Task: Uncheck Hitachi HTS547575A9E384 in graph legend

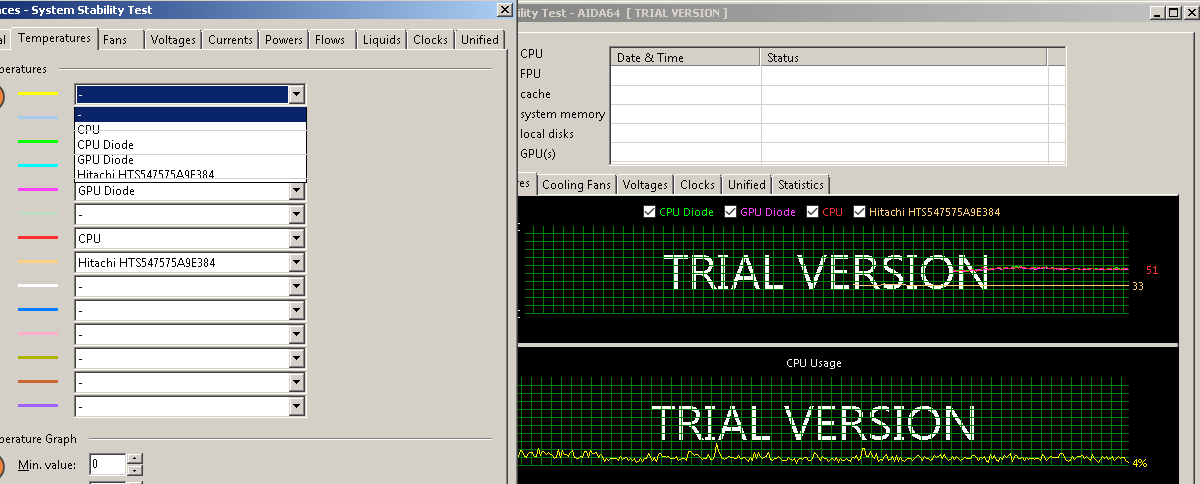Action: [859, 212]
